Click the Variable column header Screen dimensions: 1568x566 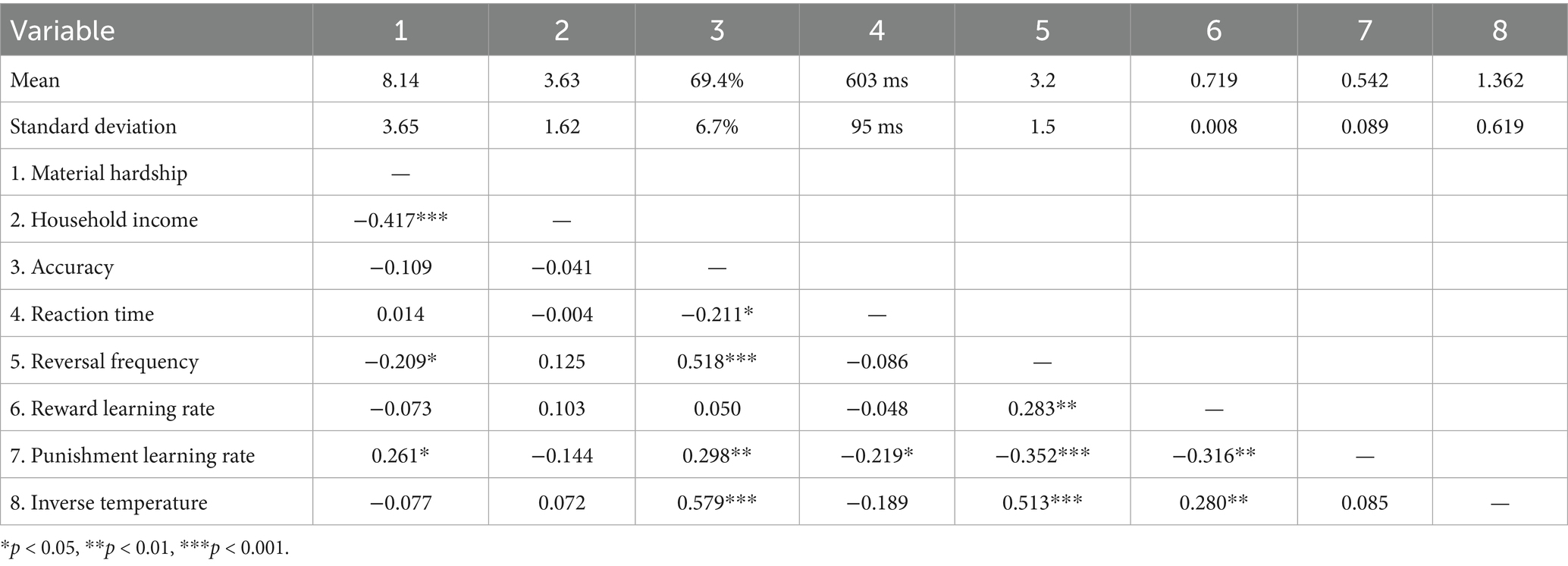coord(62,30)
